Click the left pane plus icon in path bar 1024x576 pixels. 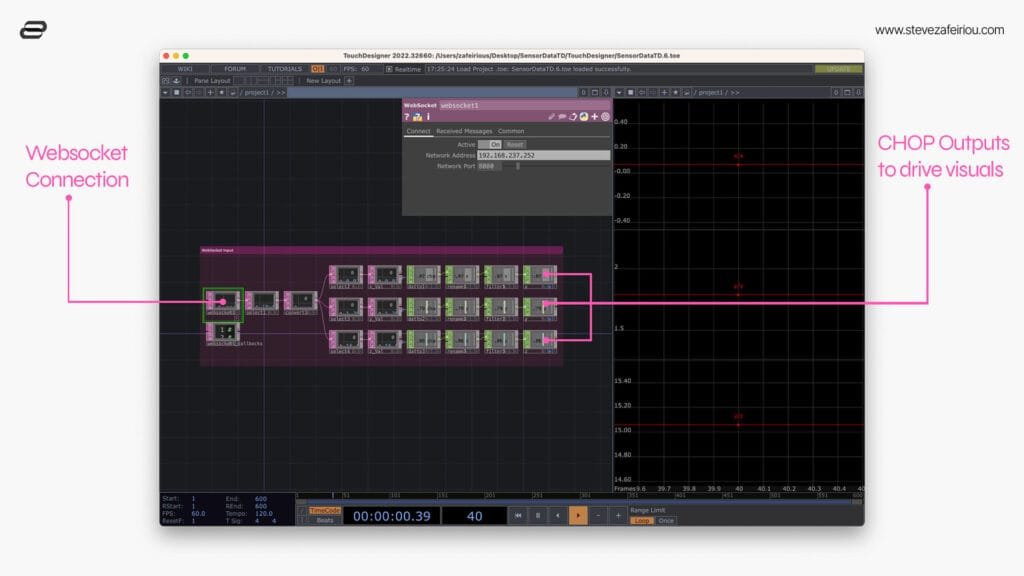click(210, 93)
